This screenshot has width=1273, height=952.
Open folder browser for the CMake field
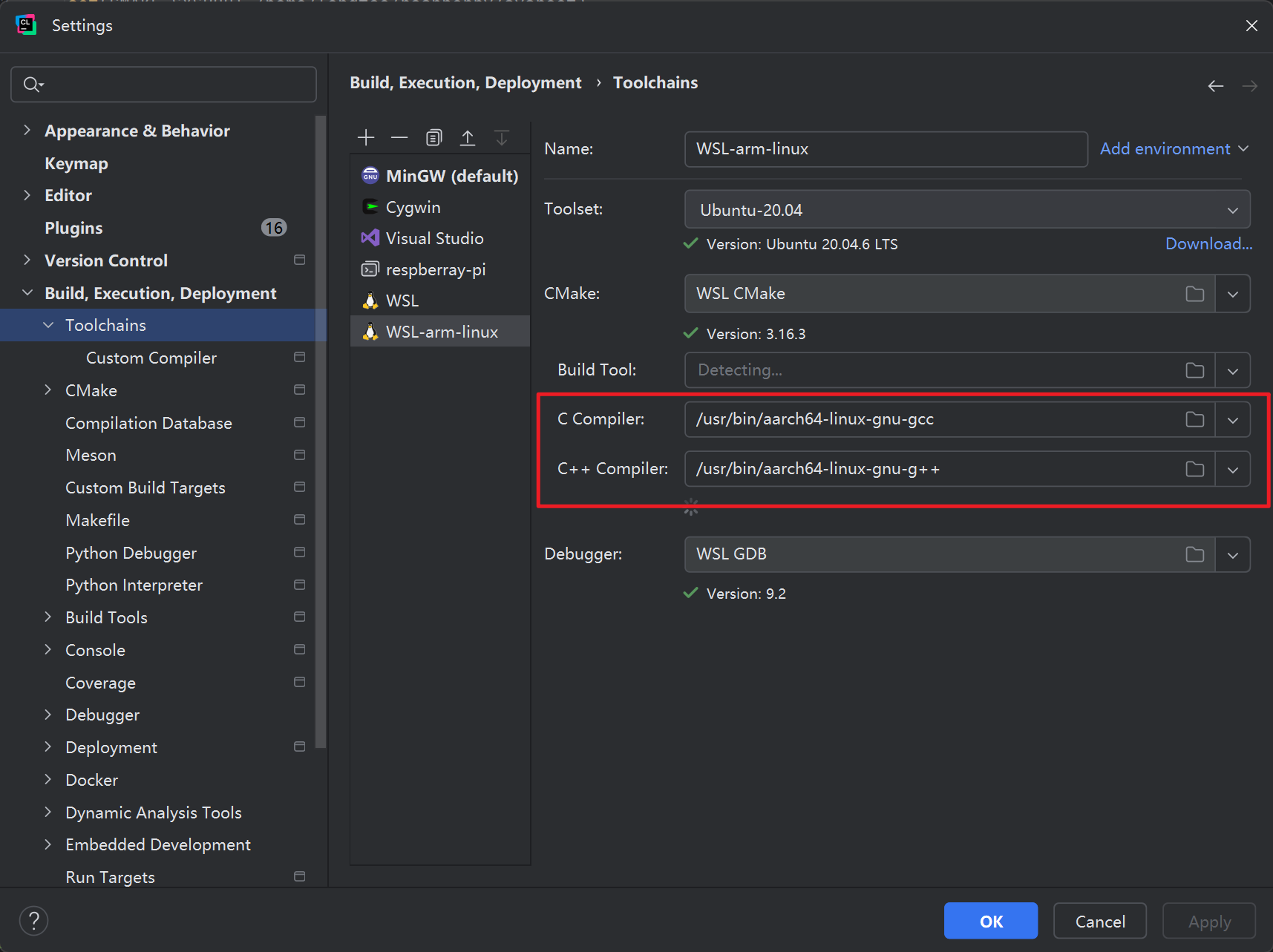pos(1194,294)
